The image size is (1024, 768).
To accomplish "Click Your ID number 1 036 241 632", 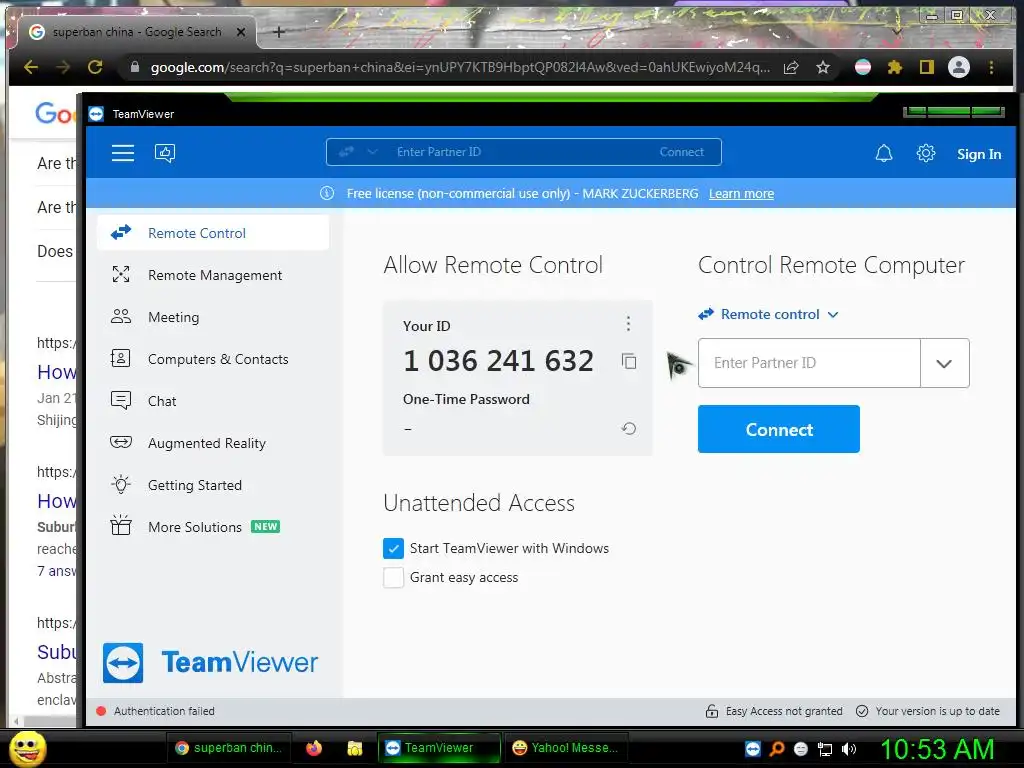I will [x=498, y=361].
